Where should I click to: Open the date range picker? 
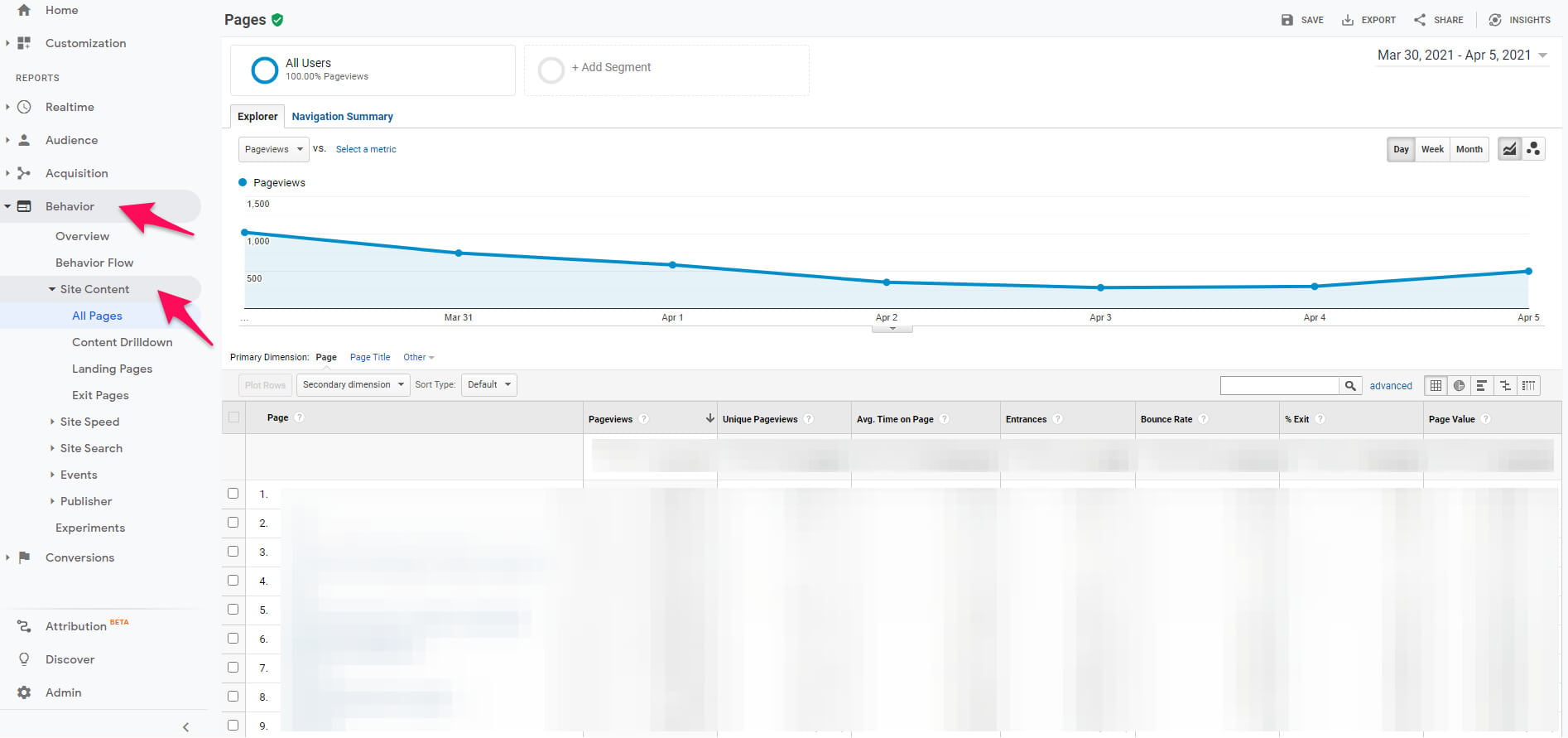pos(1462,55)
